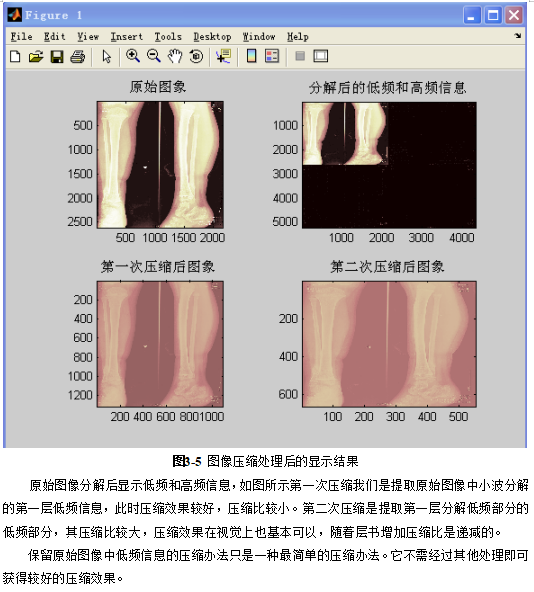Image resolution: width=534 pixels, height=592 pixels.
Task: Save the figure with the floppy disk icon
Action: pyautogui.click(x=57, y=57)
